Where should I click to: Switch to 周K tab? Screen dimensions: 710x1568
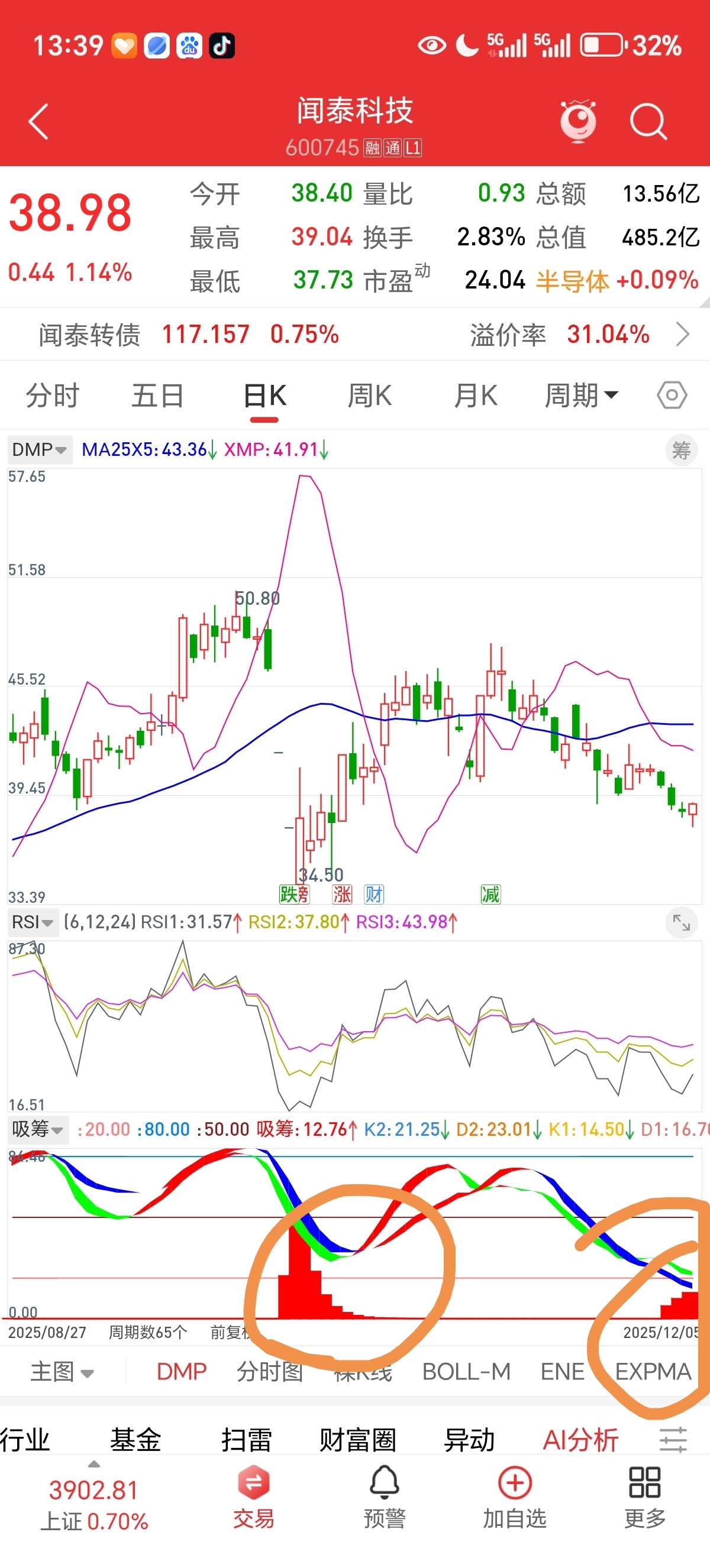[x=370, y=396]
